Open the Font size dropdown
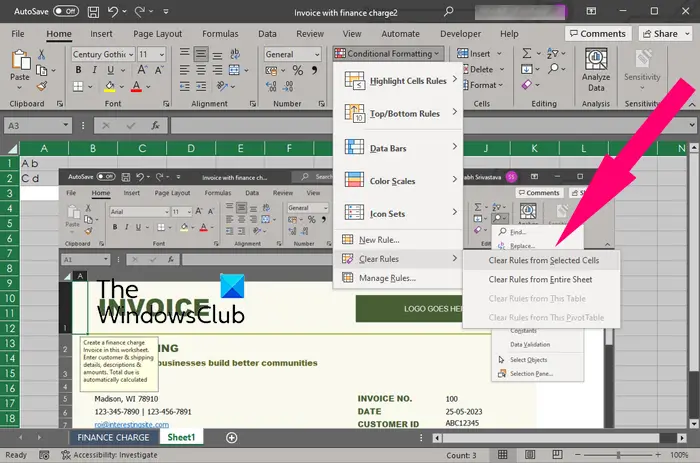This screenshot has width=700, height=463. tap(162, 54)
